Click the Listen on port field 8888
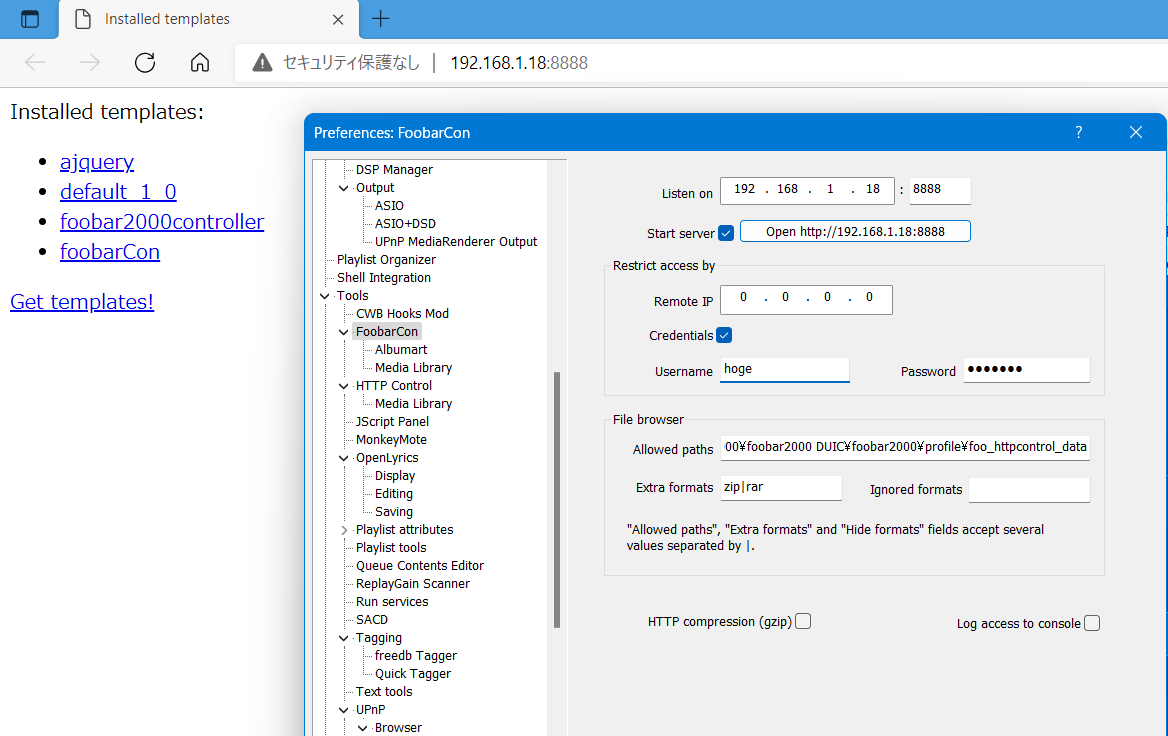 (x=940, y=190)
